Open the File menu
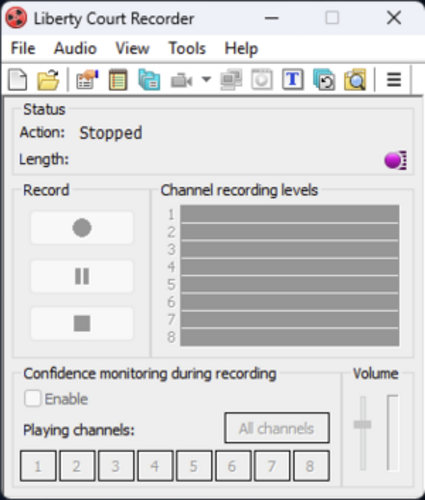Image resolution: width=425 pixels, height=500 pixels. tap(23, 49)
